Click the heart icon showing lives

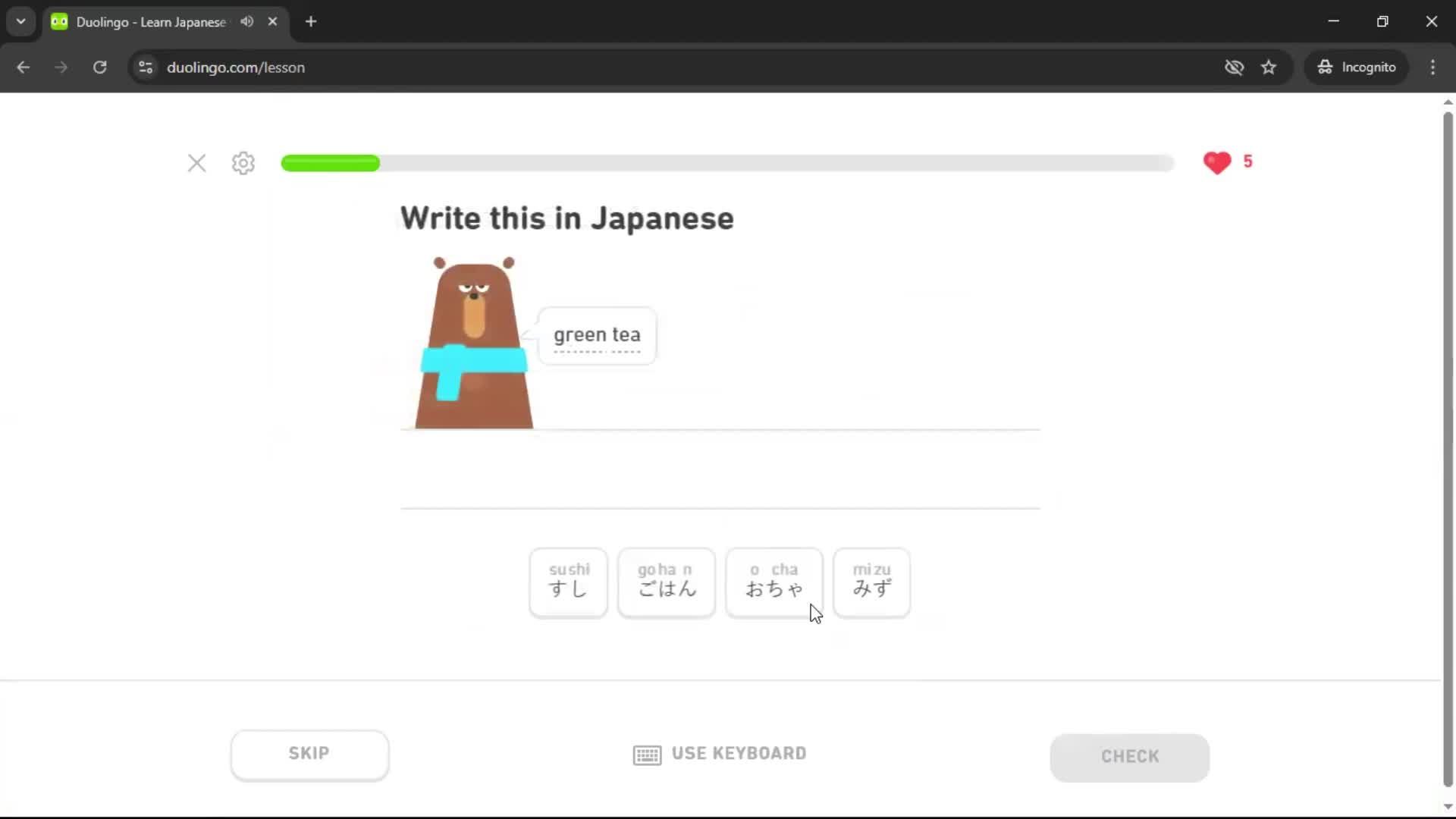tap(1217, 162)
